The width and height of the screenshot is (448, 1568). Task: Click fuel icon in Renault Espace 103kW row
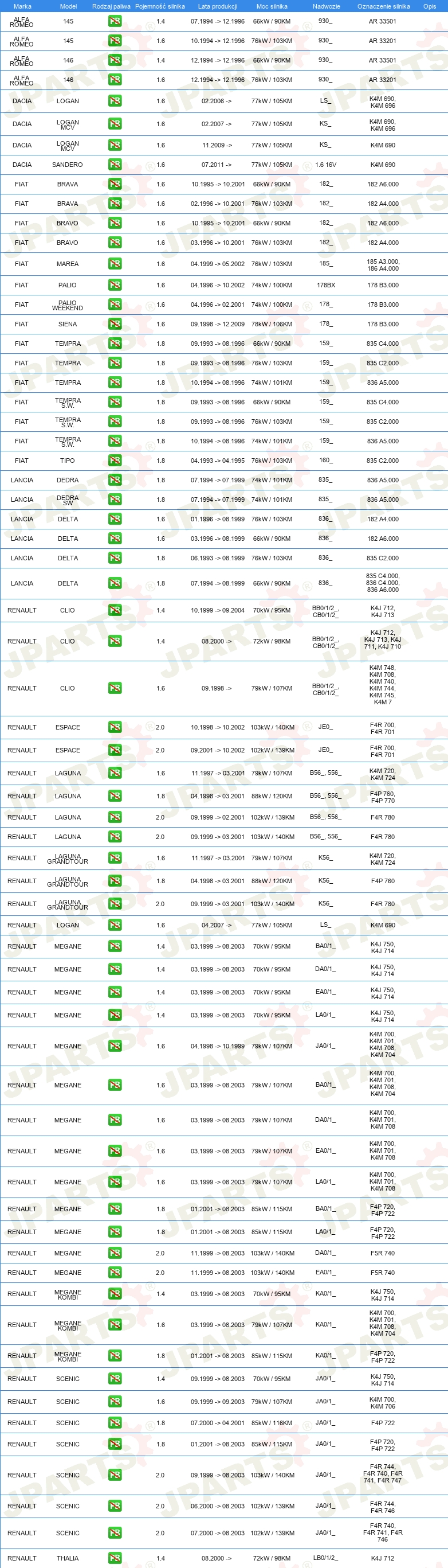coord(115,727)
